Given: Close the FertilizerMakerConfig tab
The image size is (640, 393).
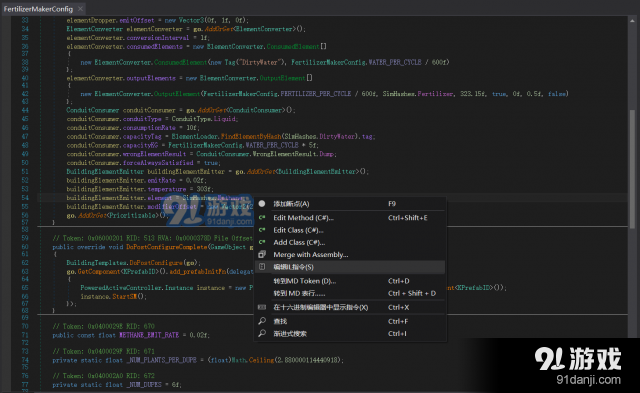Looking at the screenshot, I should click(x=81, y=9).
